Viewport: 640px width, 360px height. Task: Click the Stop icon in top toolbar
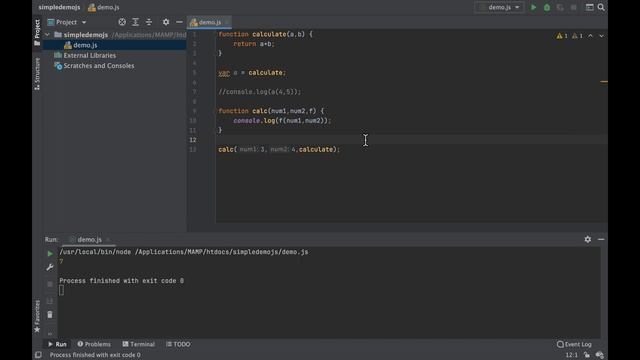click(x=573, y=7)
